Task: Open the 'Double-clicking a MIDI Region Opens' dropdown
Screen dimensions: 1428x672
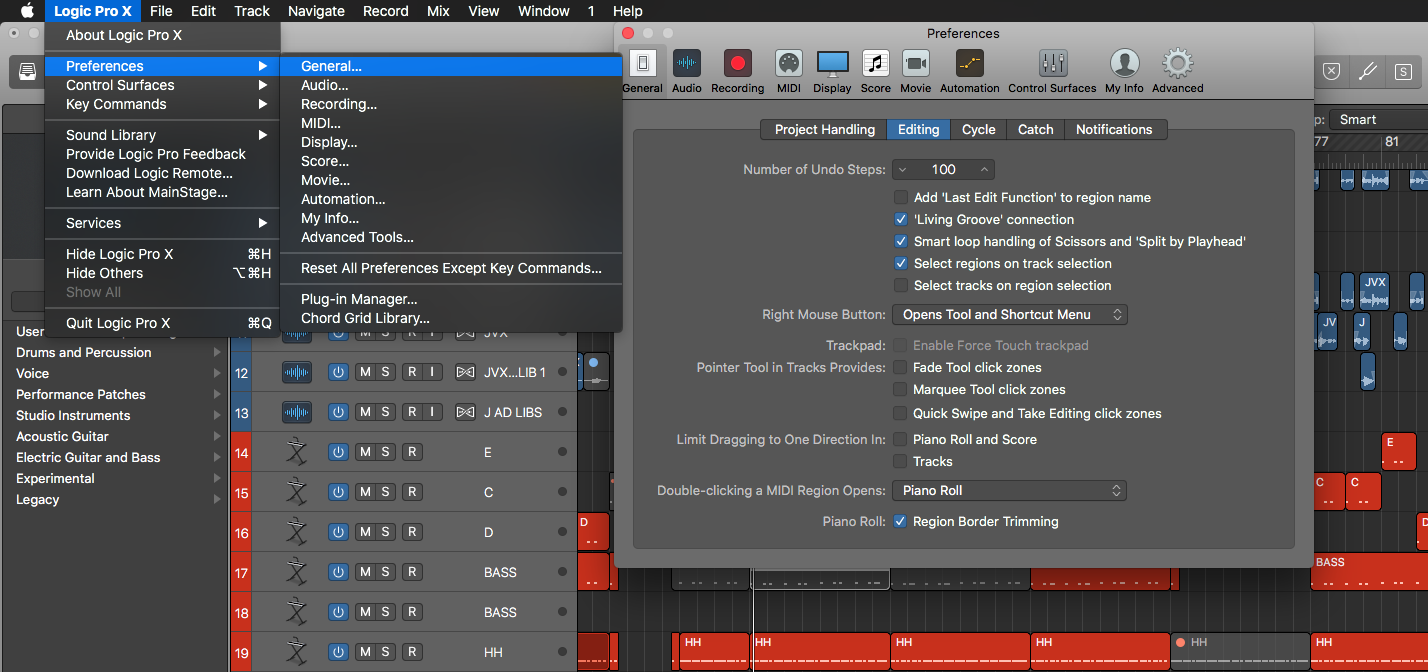Action: [1009, 490]
